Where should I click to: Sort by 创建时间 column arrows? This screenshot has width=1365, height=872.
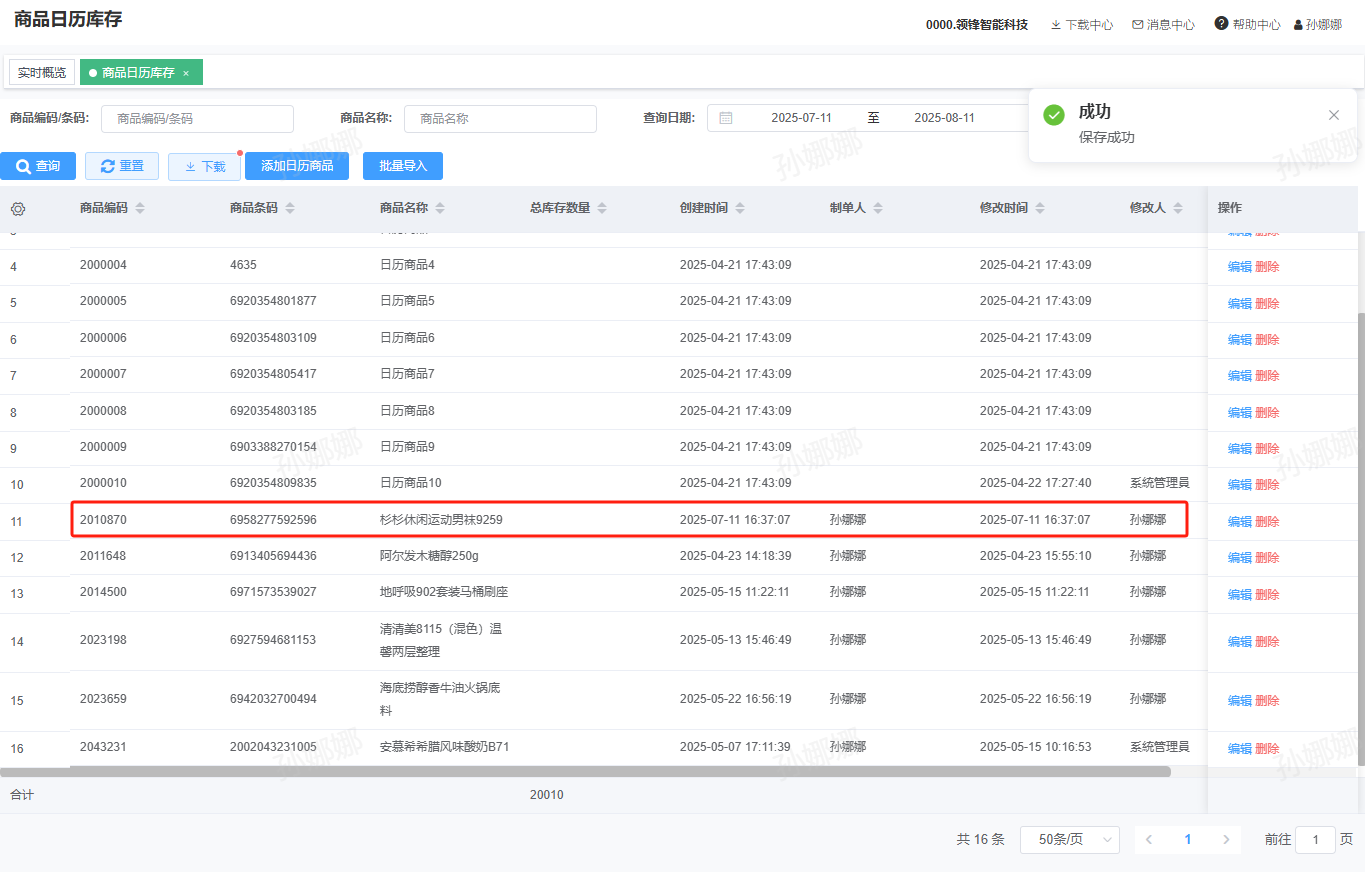pyautogui.click(x=740, y=209)
